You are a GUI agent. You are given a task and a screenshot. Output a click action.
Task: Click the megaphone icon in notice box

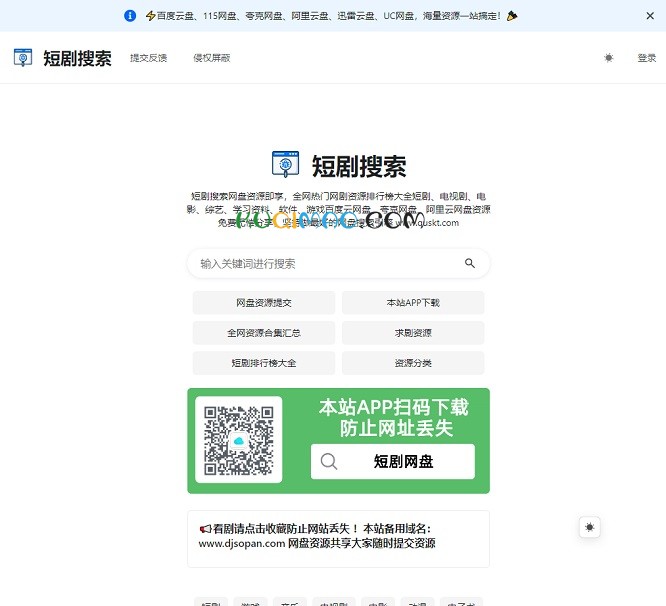(x=205, y=529)
